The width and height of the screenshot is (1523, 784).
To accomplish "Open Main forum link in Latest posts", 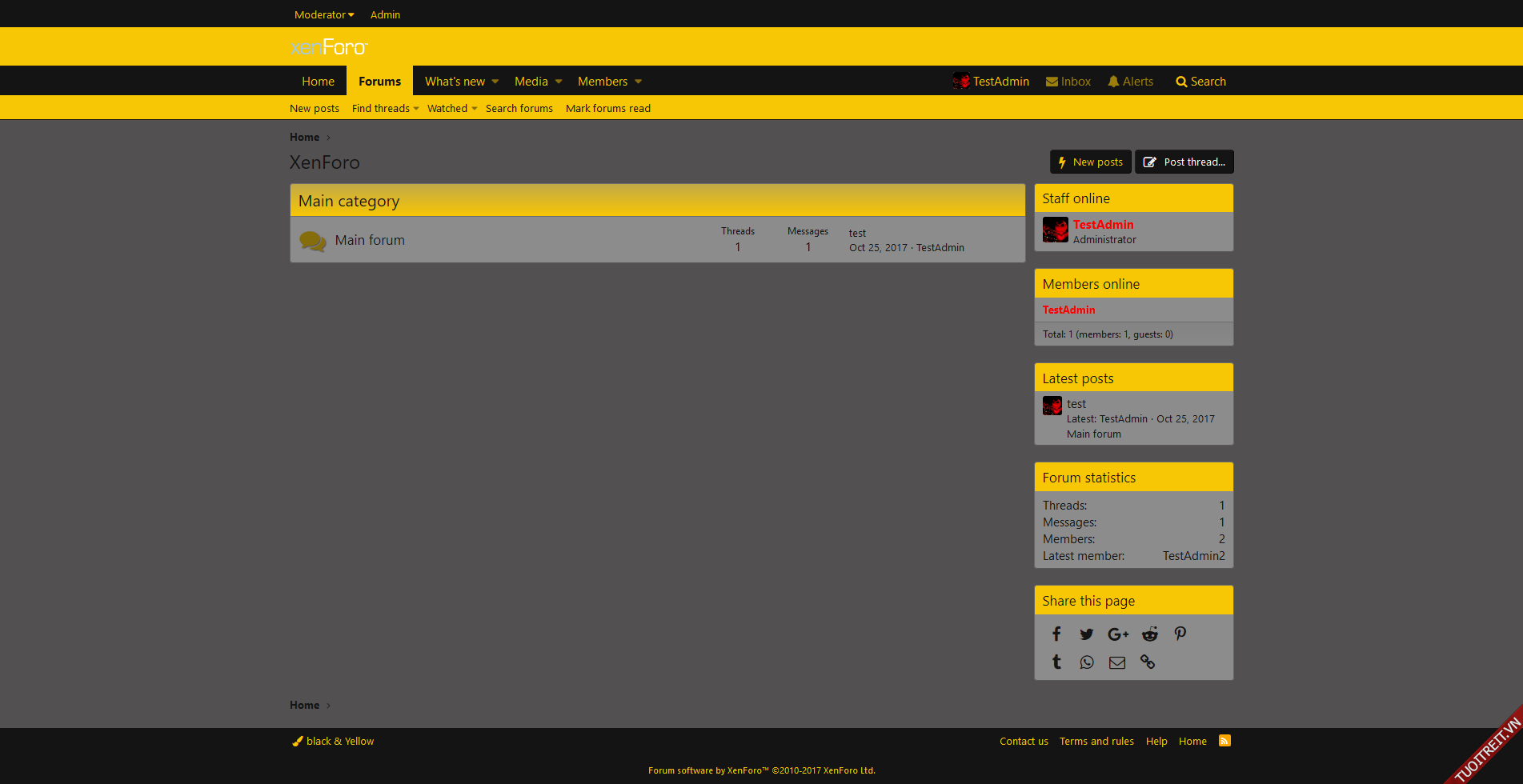I will point(1094,434).
